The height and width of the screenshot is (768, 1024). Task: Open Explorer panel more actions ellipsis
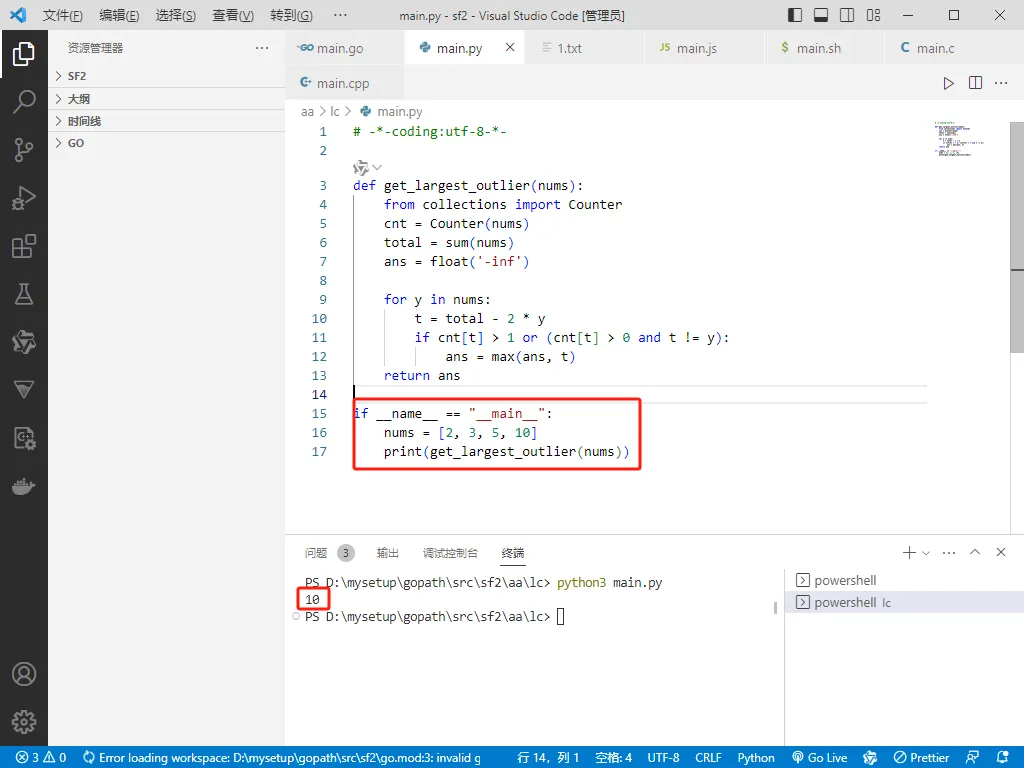click(262, 48)
